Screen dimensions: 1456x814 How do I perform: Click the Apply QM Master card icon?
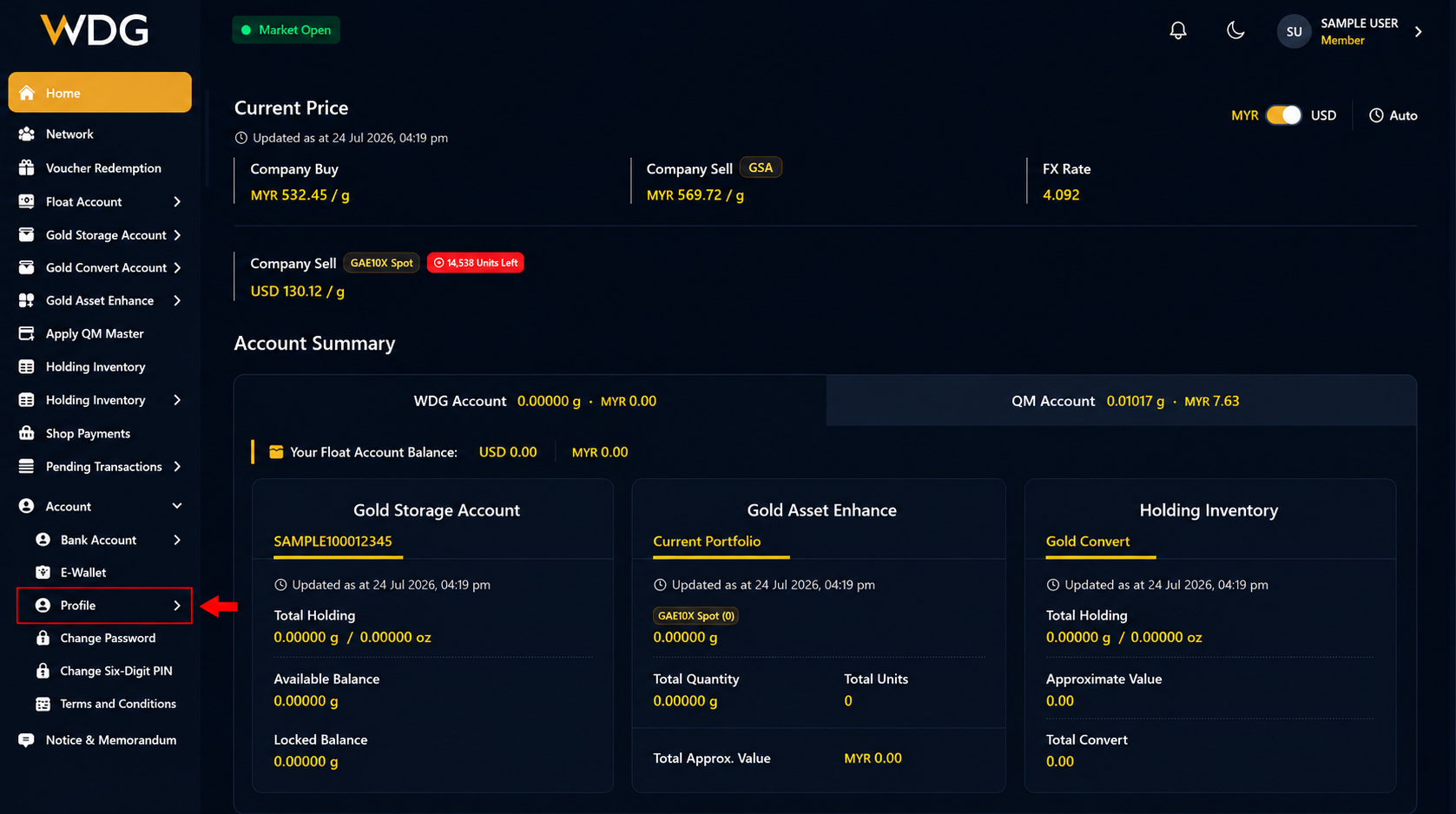pos(27,334)
